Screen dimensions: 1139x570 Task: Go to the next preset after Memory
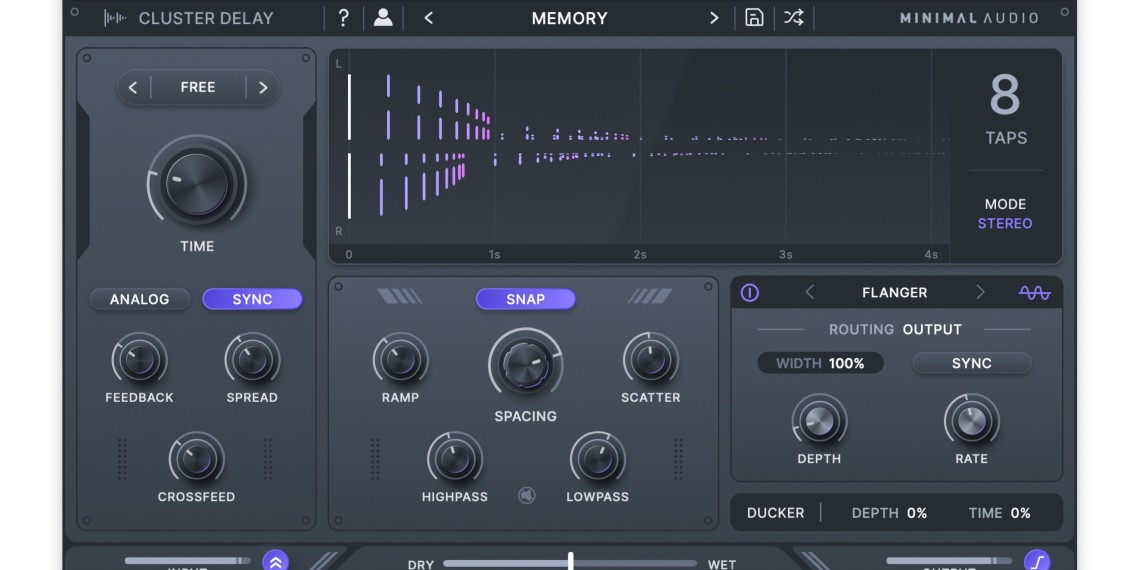[714, 18]
